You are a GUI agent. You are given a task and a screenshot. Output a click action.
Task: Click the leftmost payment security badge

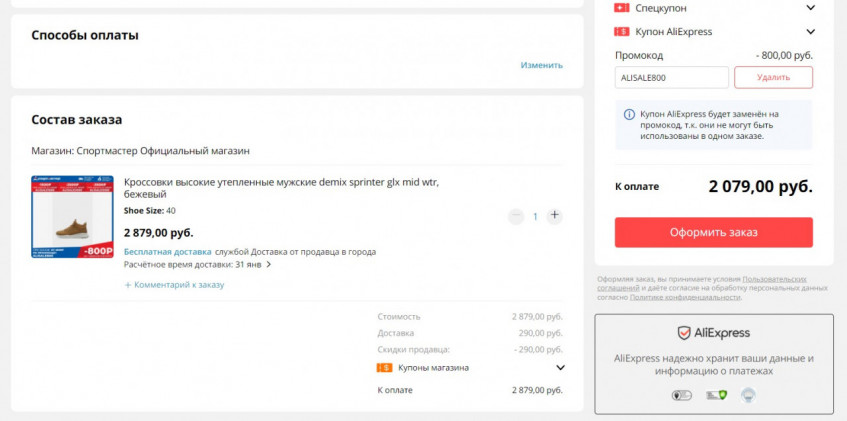[x=682, y=396]
